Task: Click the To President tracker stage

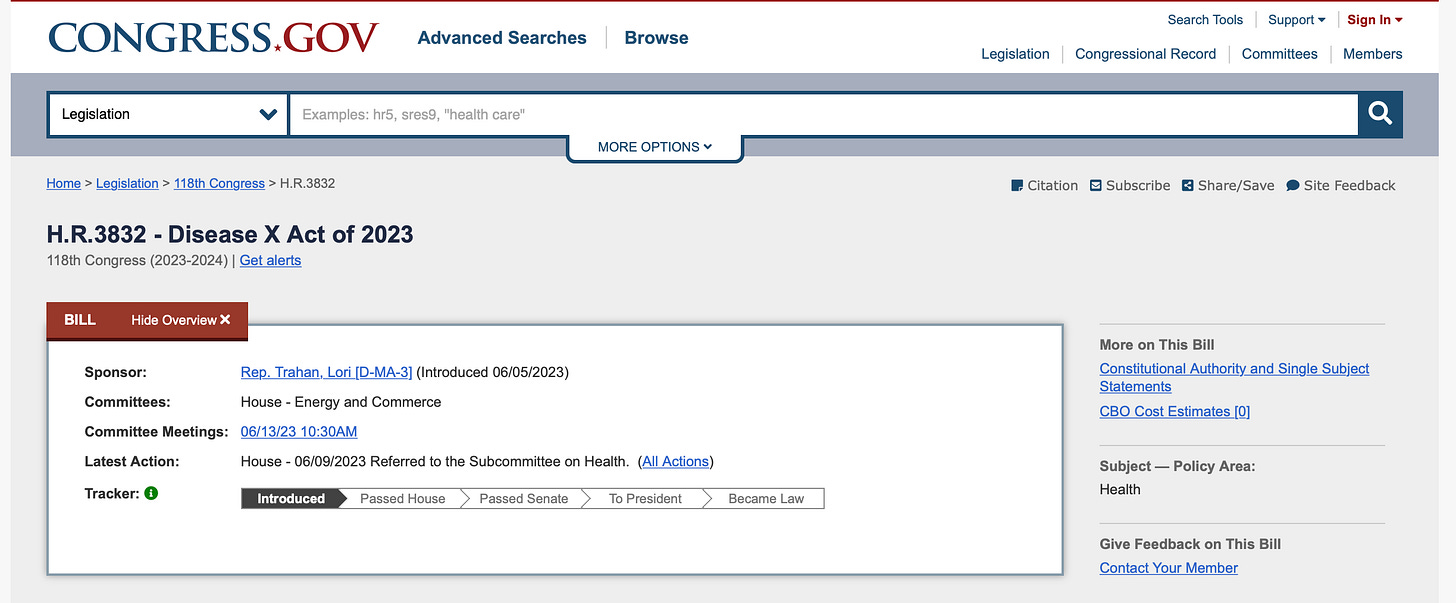Action: click(x=645, y=498)
